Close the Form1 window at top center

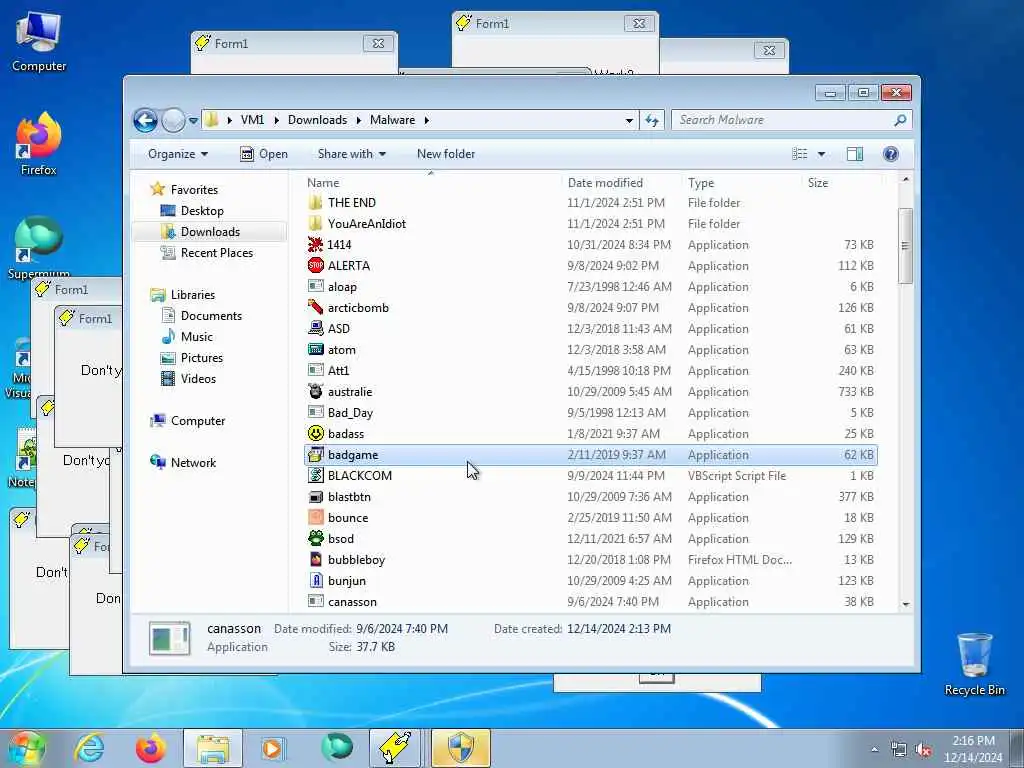click(639, 24)
